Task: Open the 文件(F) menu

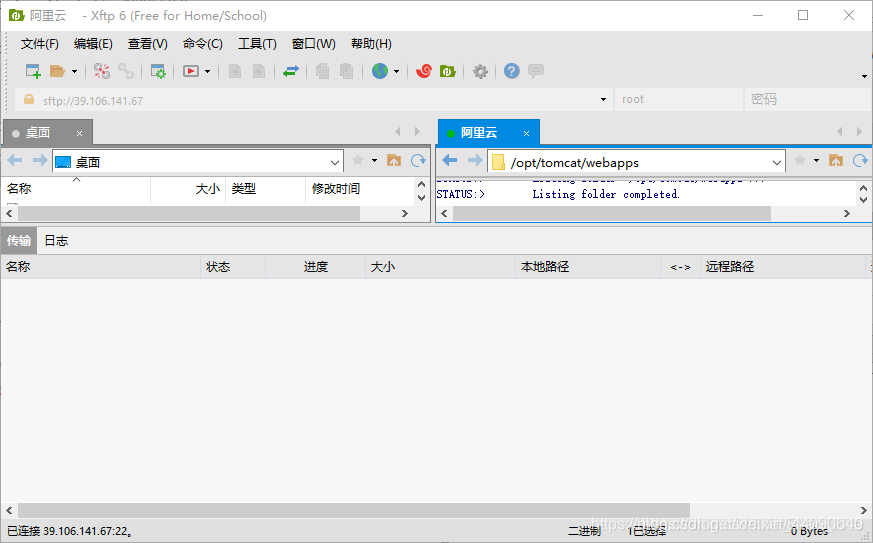Action: pyautogui.click(x=40, y=44)
